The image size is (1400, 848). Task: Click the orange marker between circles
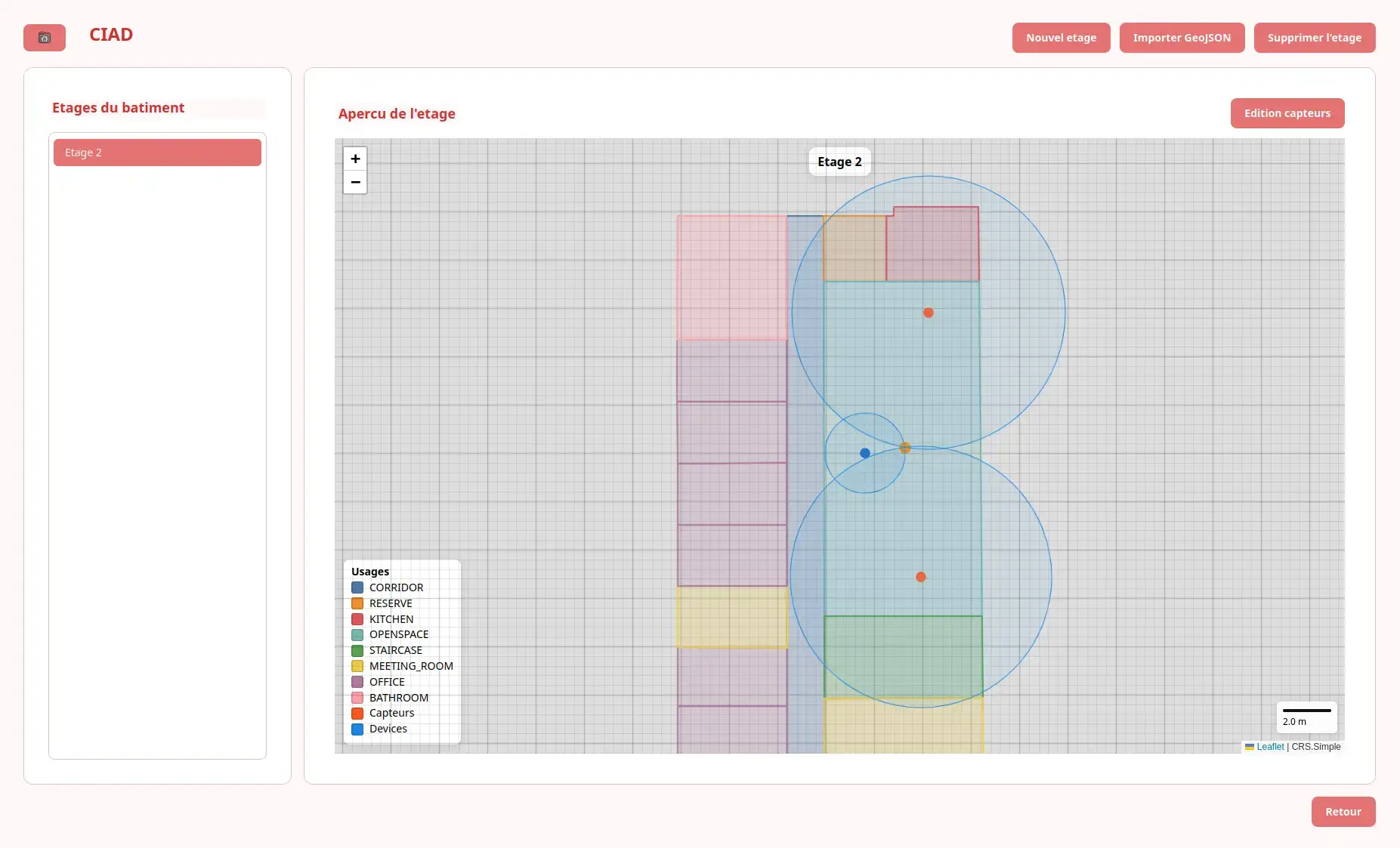click(905, 449)
